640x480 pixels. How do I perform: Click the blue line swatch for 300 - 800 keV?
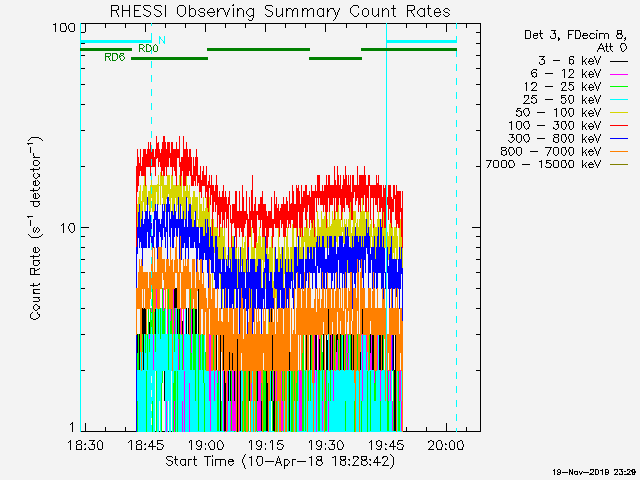(619, 139)
